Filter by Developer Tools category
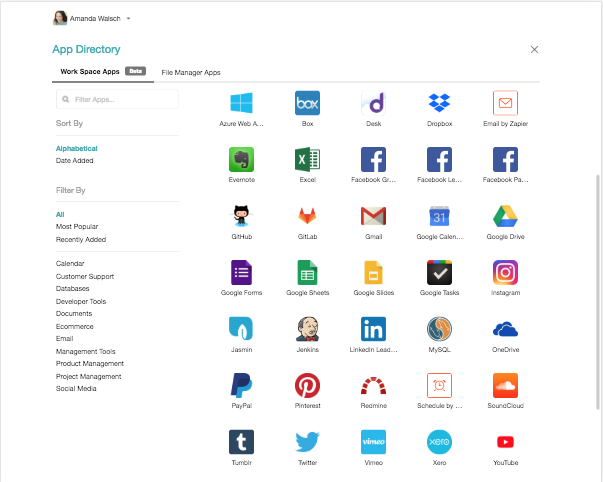 (x=81, y=301)
